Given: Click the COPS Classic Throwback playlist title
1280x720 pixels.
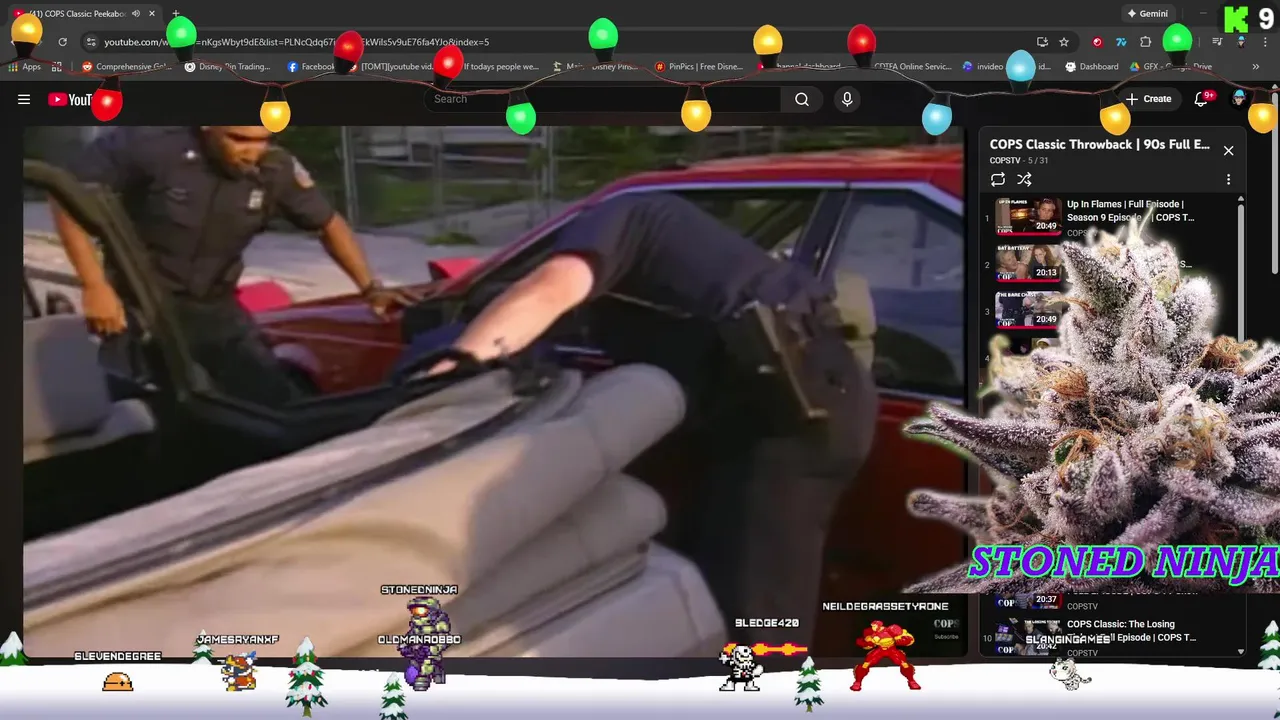Looking at the screenshot, I should click(x=1100, y=144).
